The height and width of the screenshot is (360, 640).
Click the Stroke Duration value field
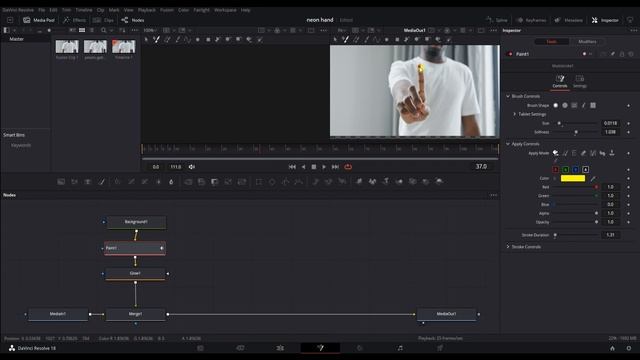610,235
